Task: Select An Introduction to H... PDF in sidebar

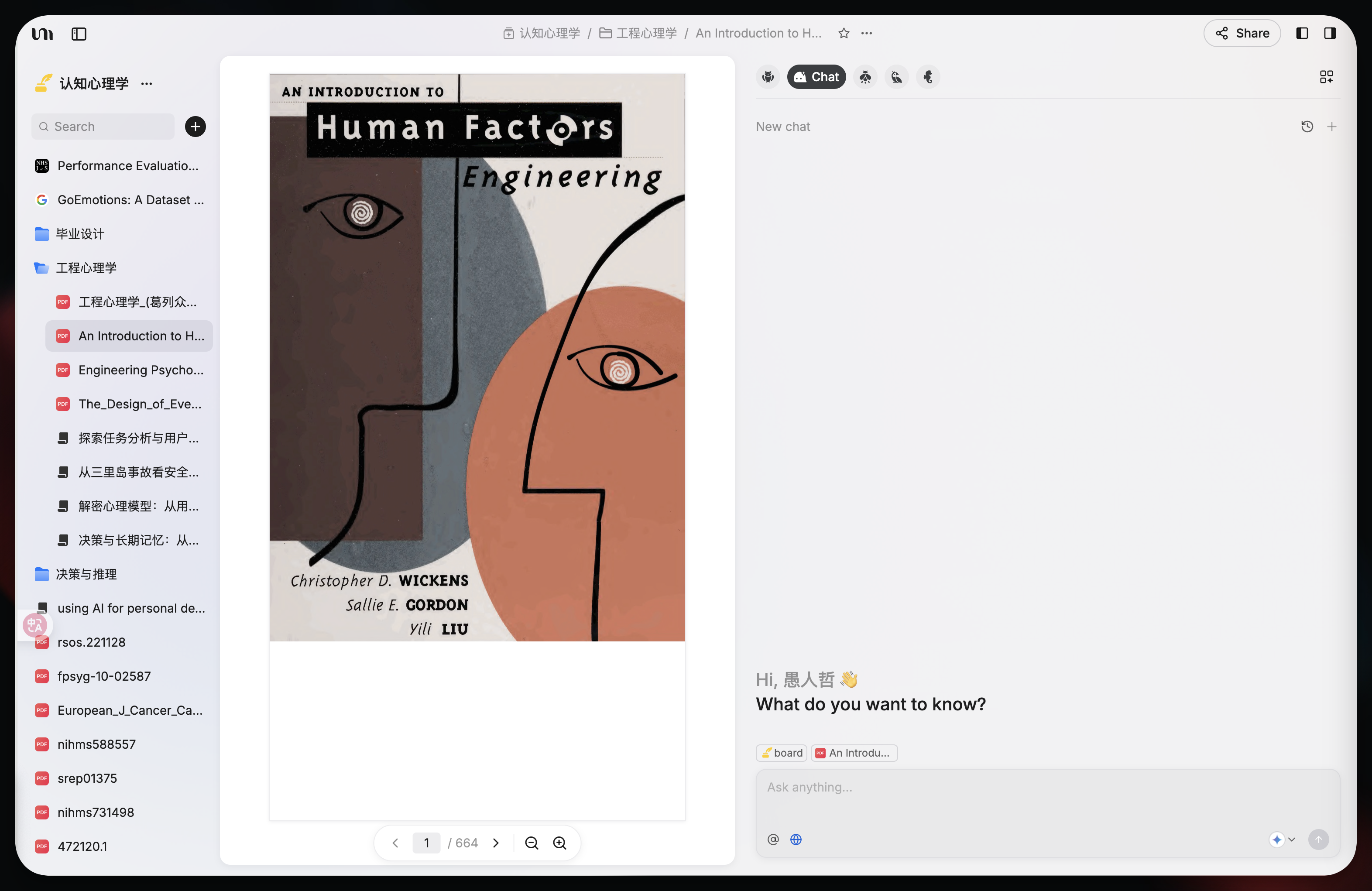Action: [x=129, y=336]
